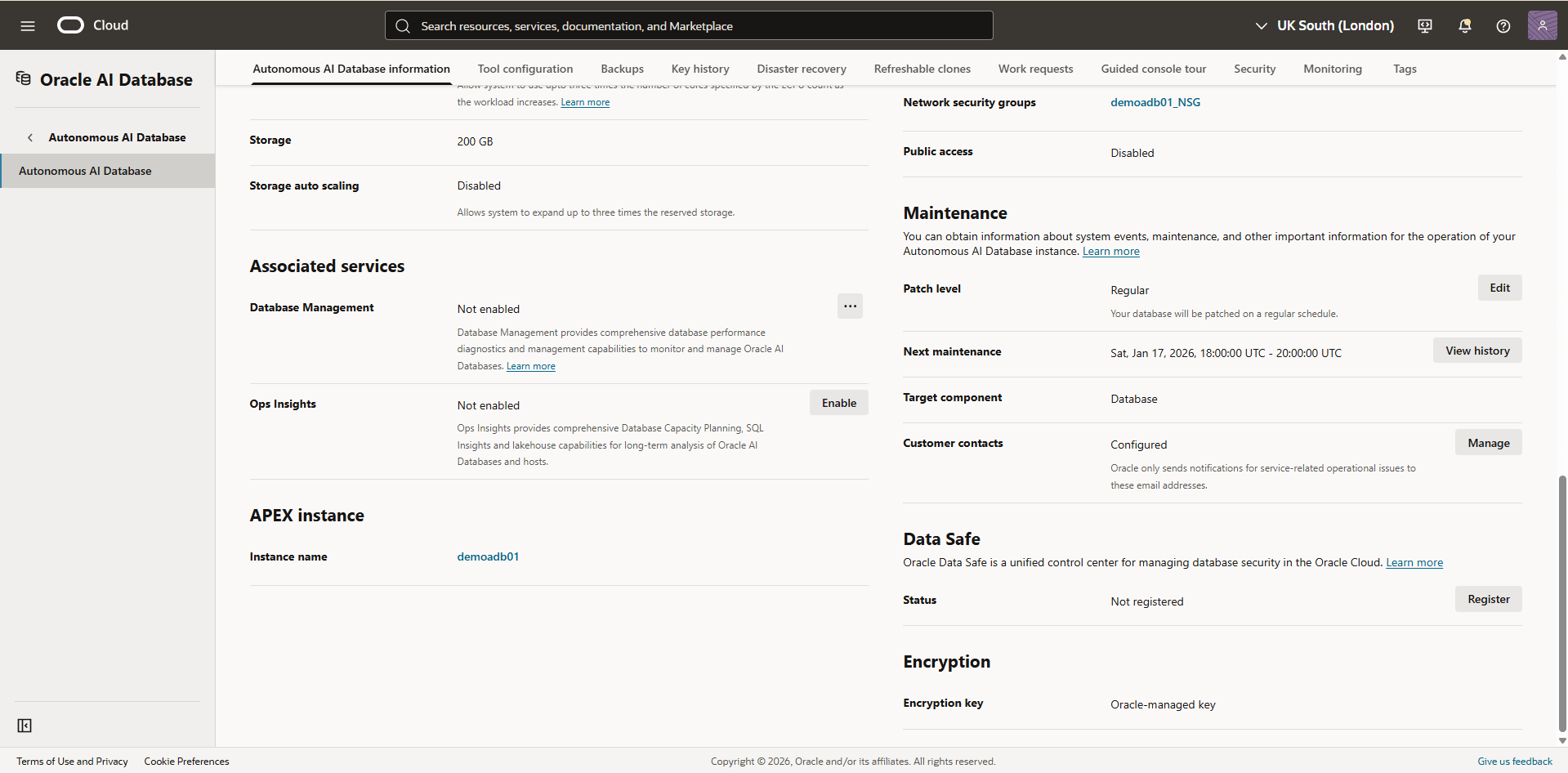Edit the patch level setting
The width and height of the screenshot is (1568, 773).
pos(1499,287)
